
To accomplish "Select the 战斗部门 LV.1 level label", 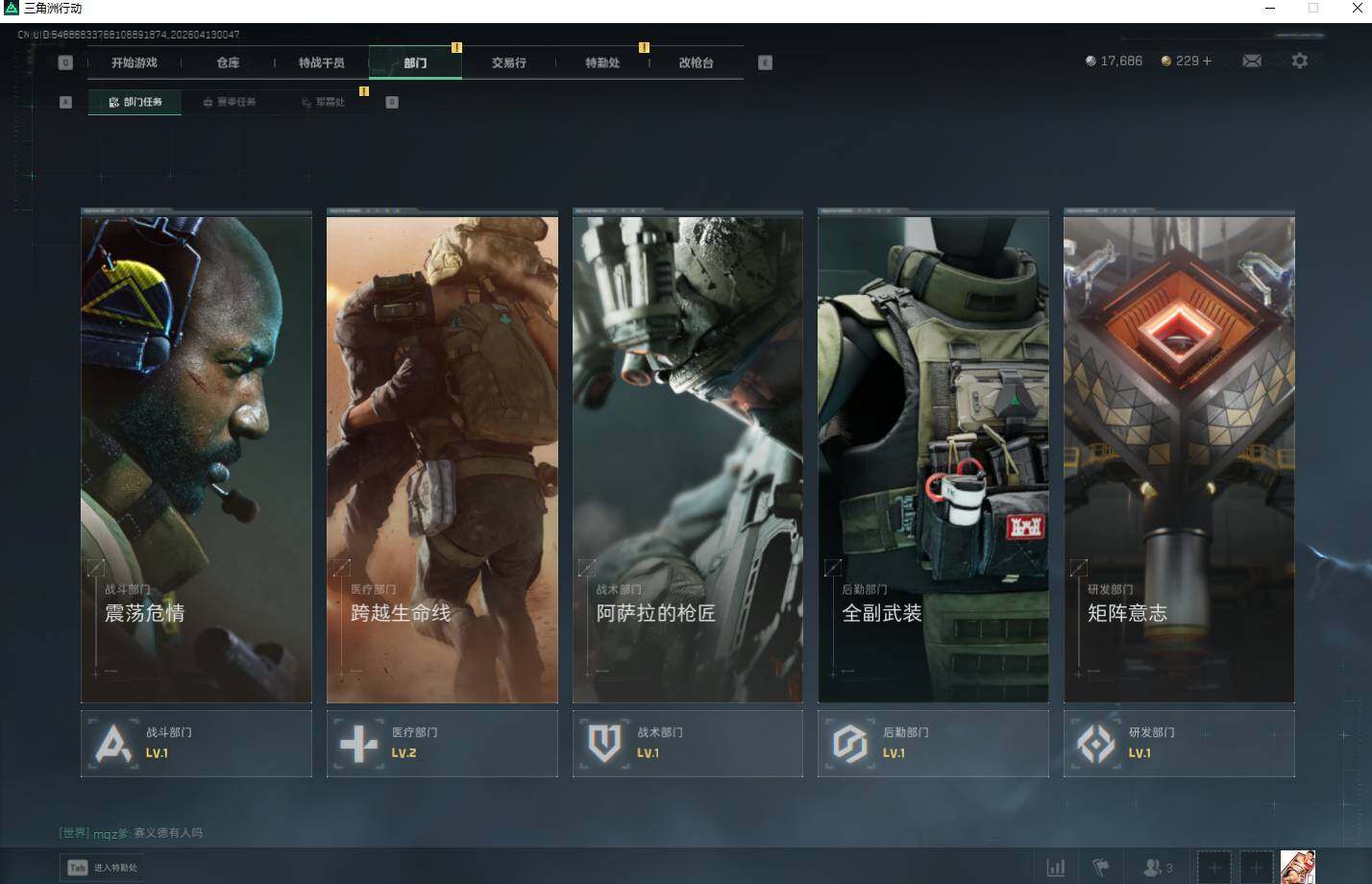I will [x=157, y=753].
